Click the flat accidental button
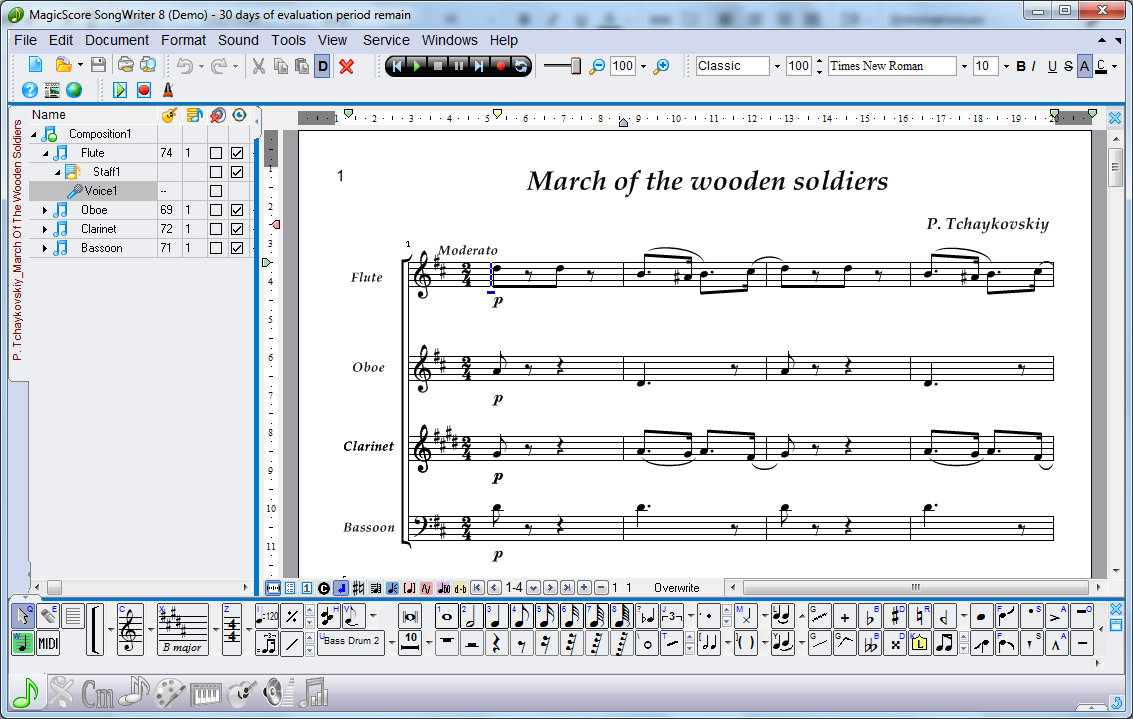The image size is (1133, 719). click(871, 616)
